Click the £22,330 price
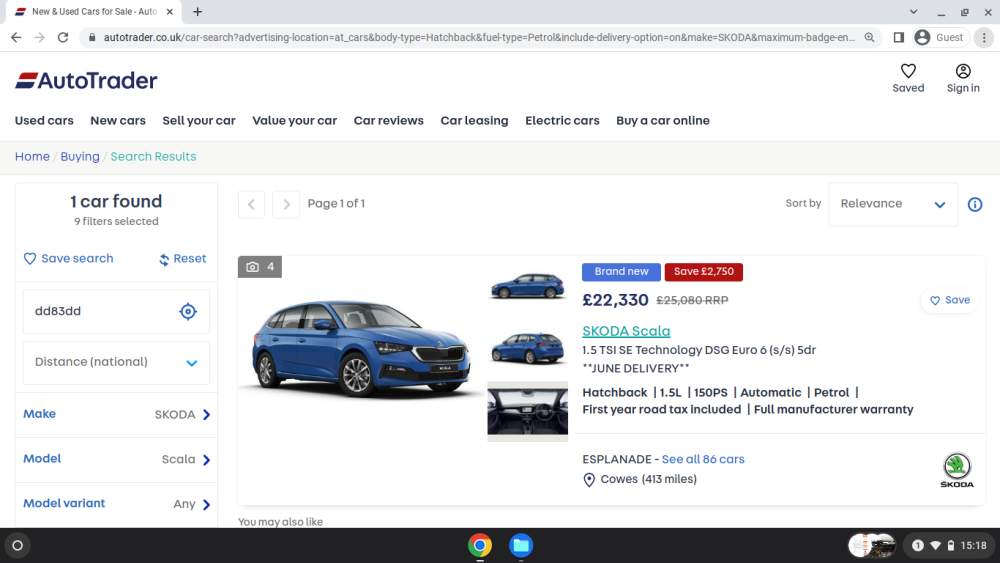Viewport: 1000px width, 563px height. pos(615,300)
